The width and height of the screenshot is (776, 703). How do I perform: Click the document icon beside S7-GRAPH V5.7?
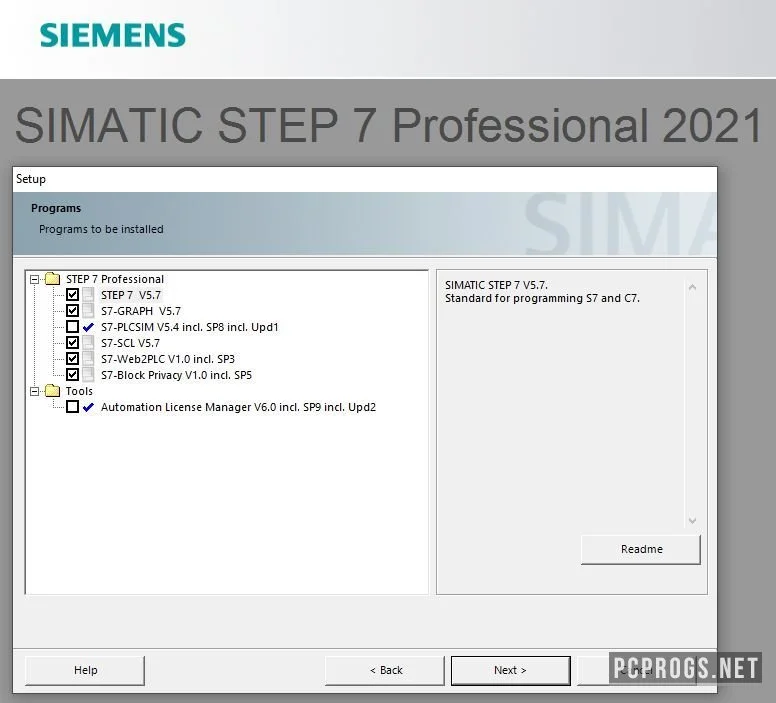click(x=88, y=311)
